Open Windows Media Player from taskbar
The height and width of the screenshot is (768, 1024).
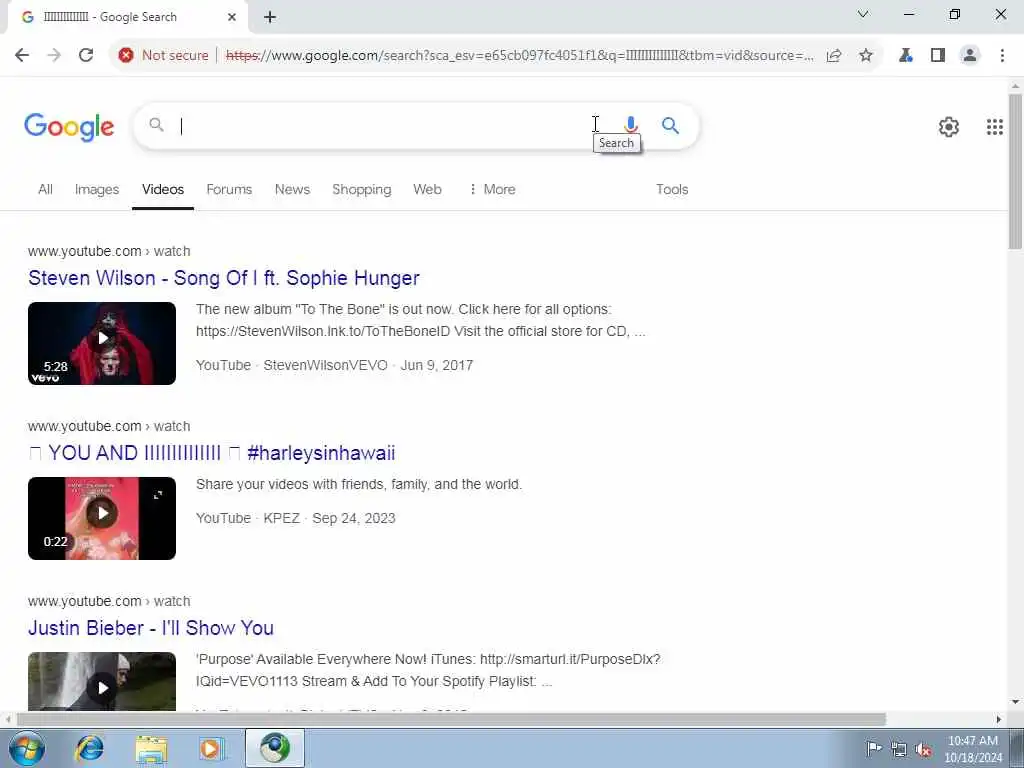click(x=212, y=748)
